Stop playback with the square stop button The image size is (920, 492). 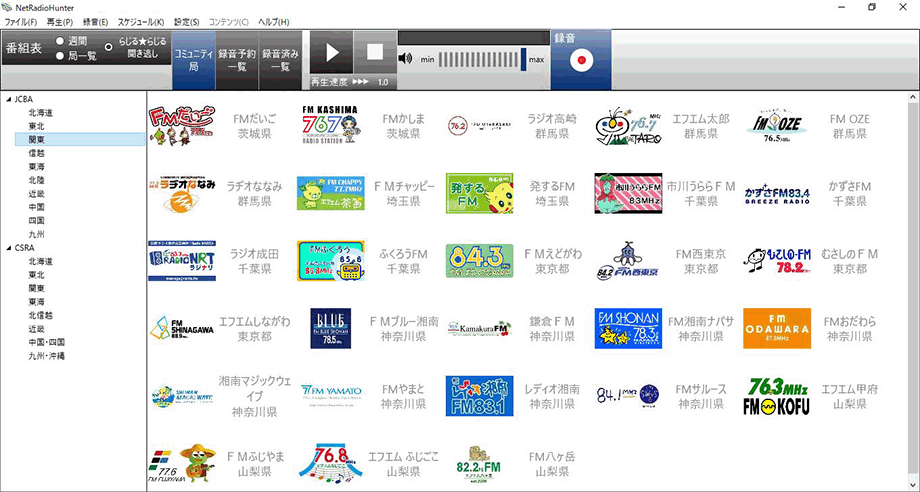pos(375,53)
